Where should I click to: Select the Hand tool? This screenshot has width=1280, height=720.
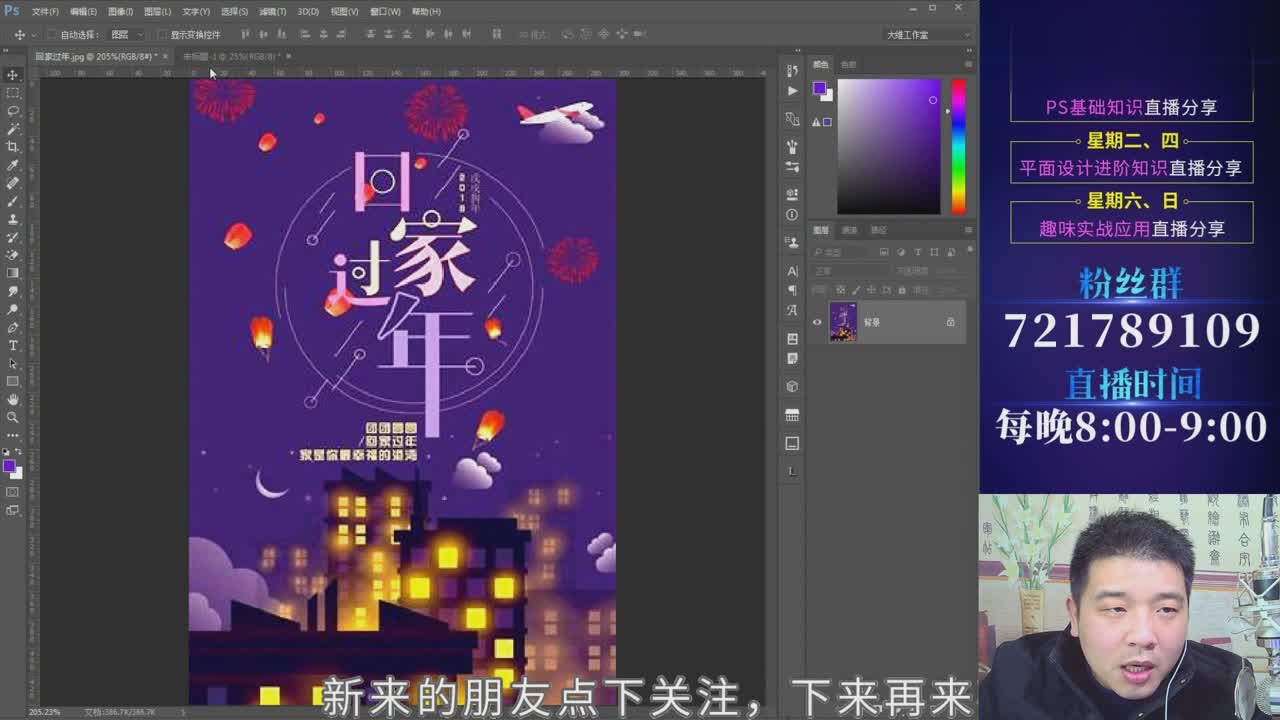pyautogui.click(x=13, y=399)
